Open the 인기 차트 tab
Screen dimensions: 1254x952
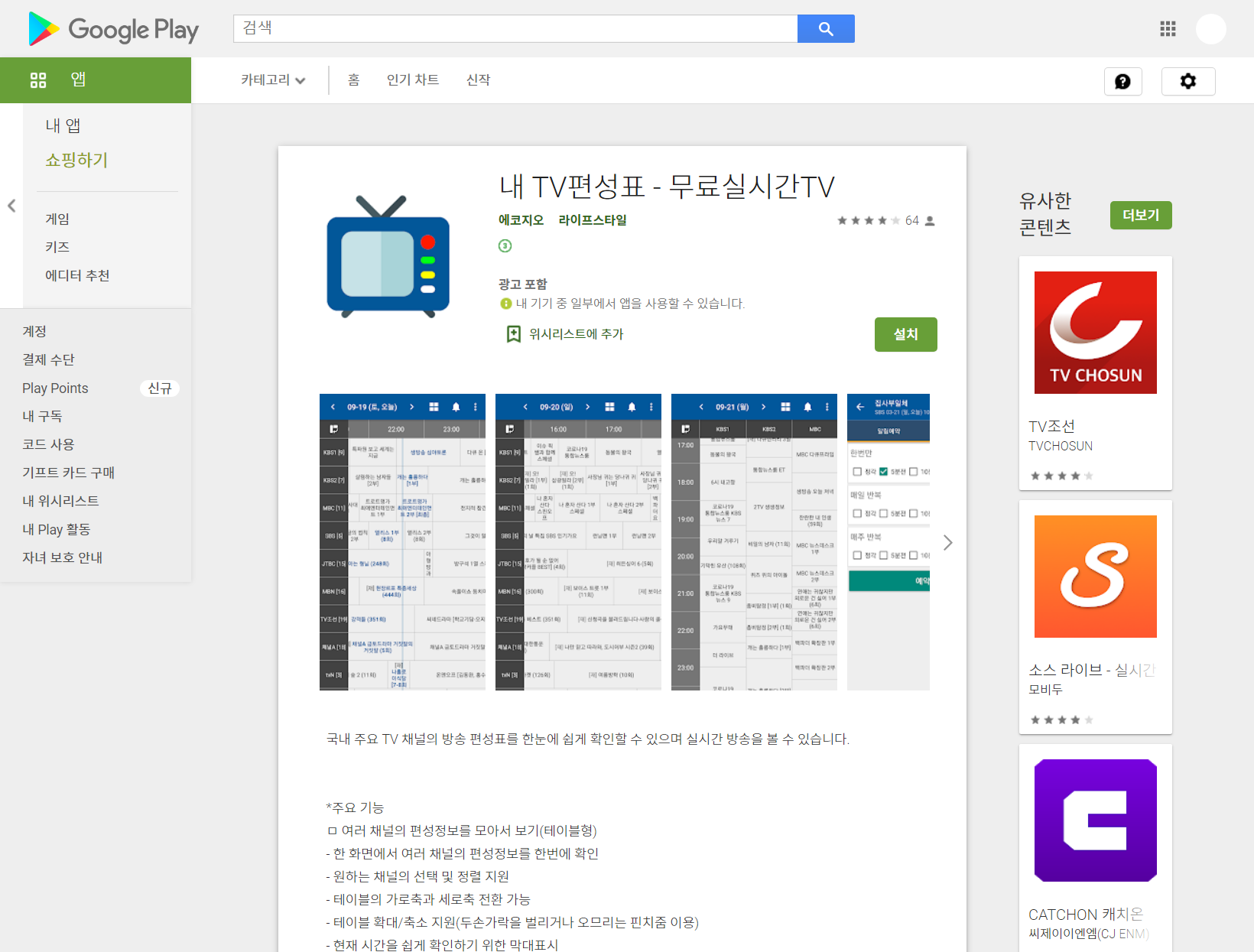tap(413, 80)
